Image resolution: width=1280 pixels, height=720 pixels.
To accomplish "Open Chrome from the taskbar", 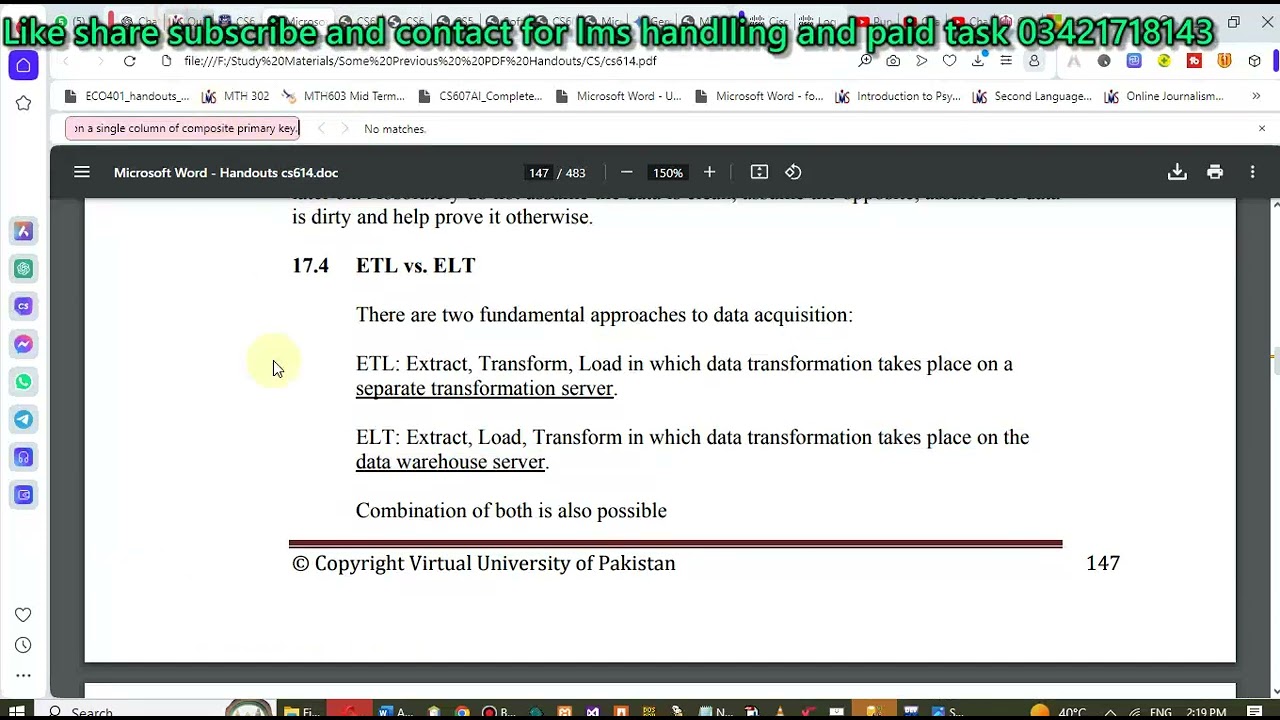I will point(462,712).
